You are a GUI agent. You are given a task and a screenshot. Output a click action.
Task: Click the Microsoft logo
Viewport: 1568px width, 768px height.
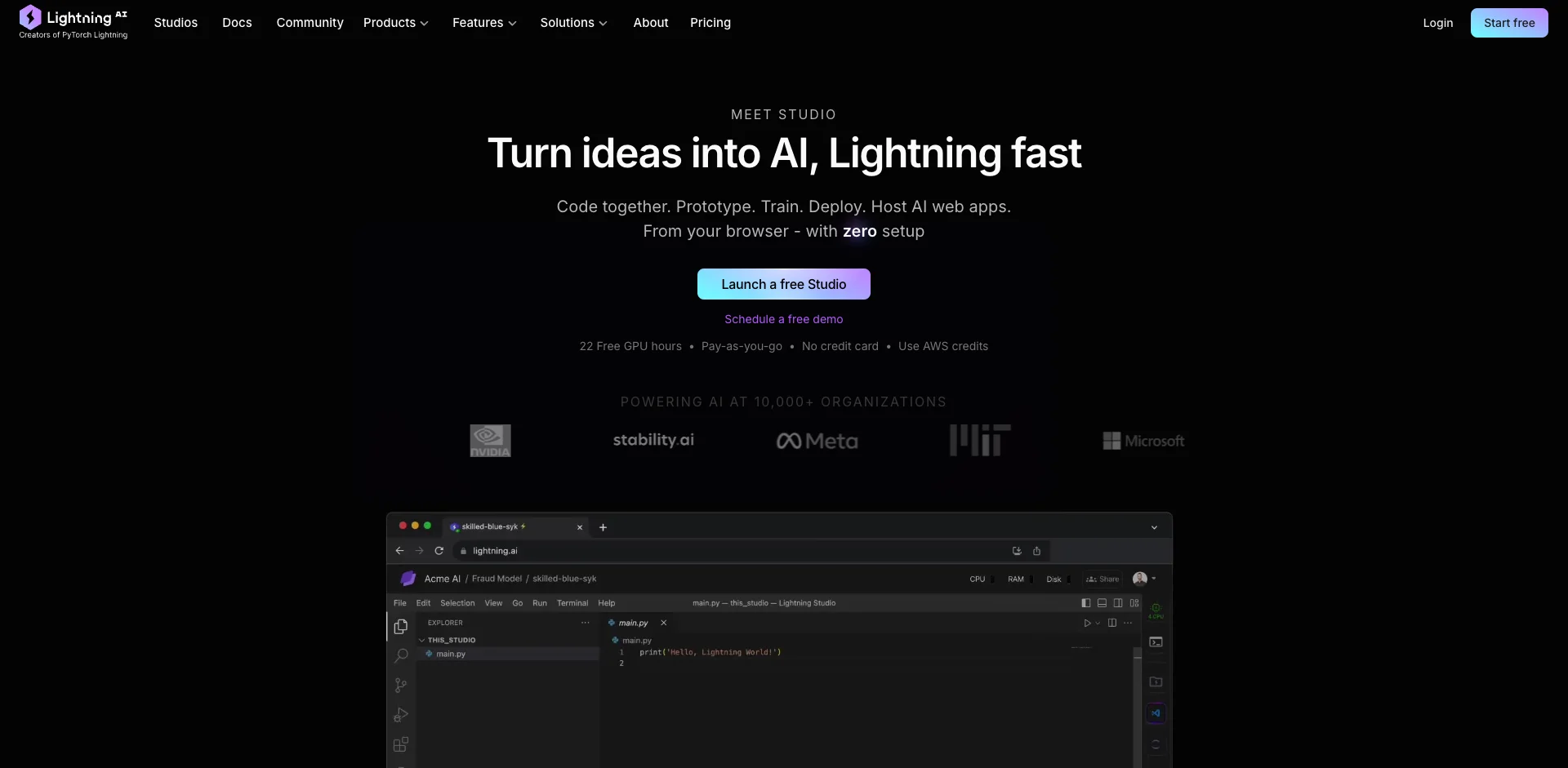(x=1143, y=441)
